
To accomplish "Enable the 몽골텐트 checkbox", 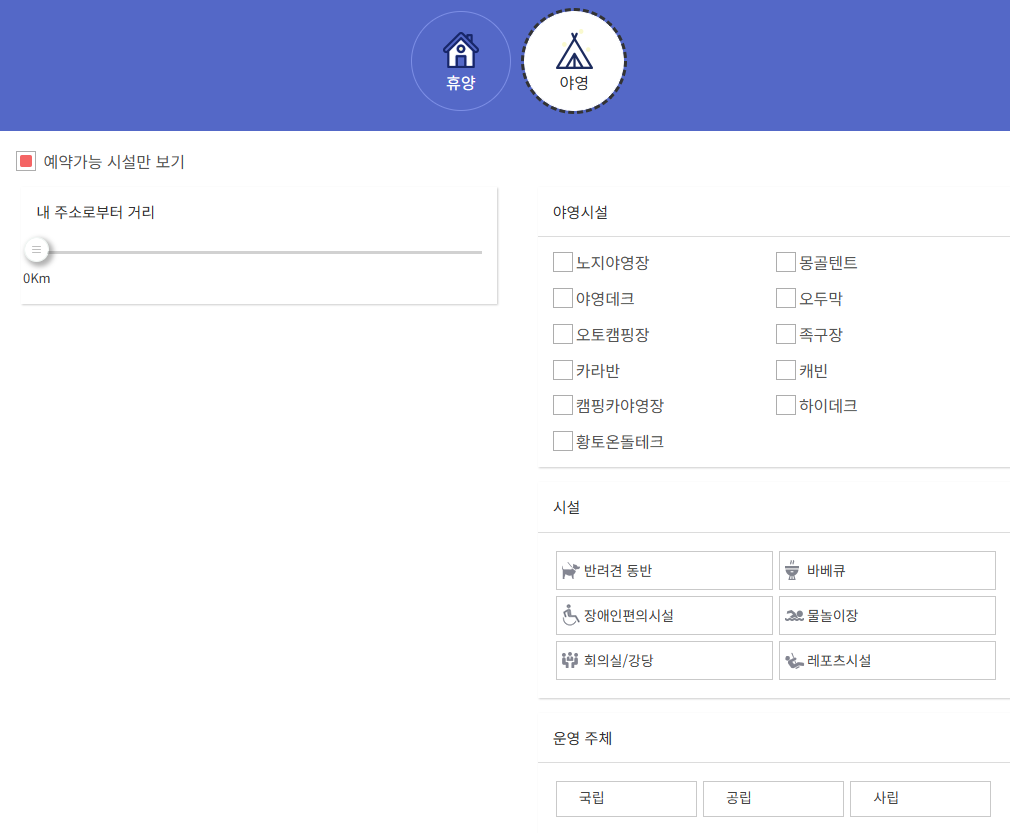I will click(x=785, y=262).
